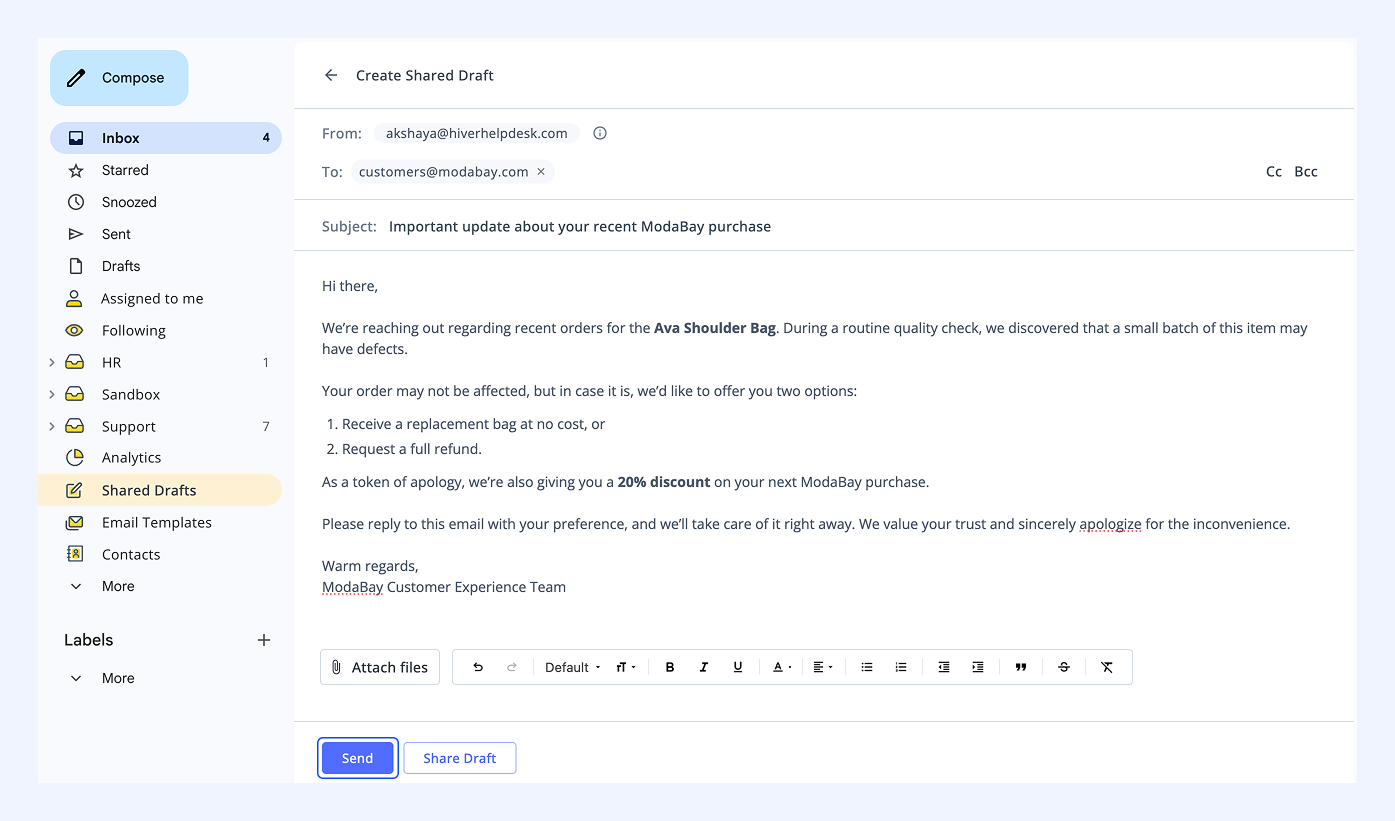Click the back arrow beside Create Shared Draft
Screen dimensions: 1395x821
[331, 75]
